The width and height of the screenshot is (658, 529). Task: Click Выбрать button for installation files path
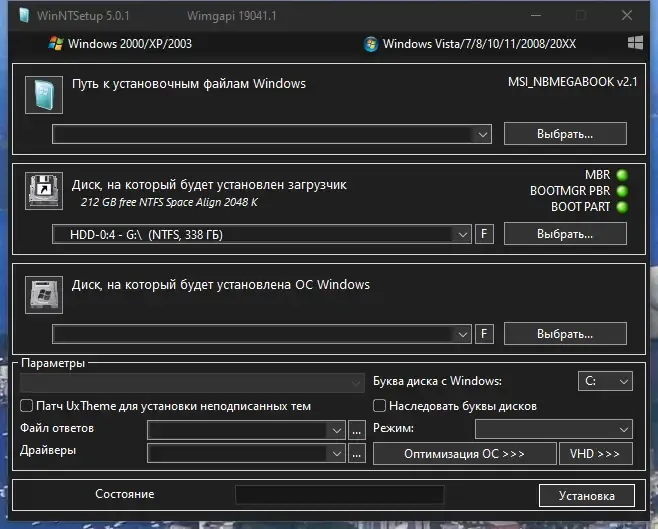pyautogui.click(x=565, y=134)
